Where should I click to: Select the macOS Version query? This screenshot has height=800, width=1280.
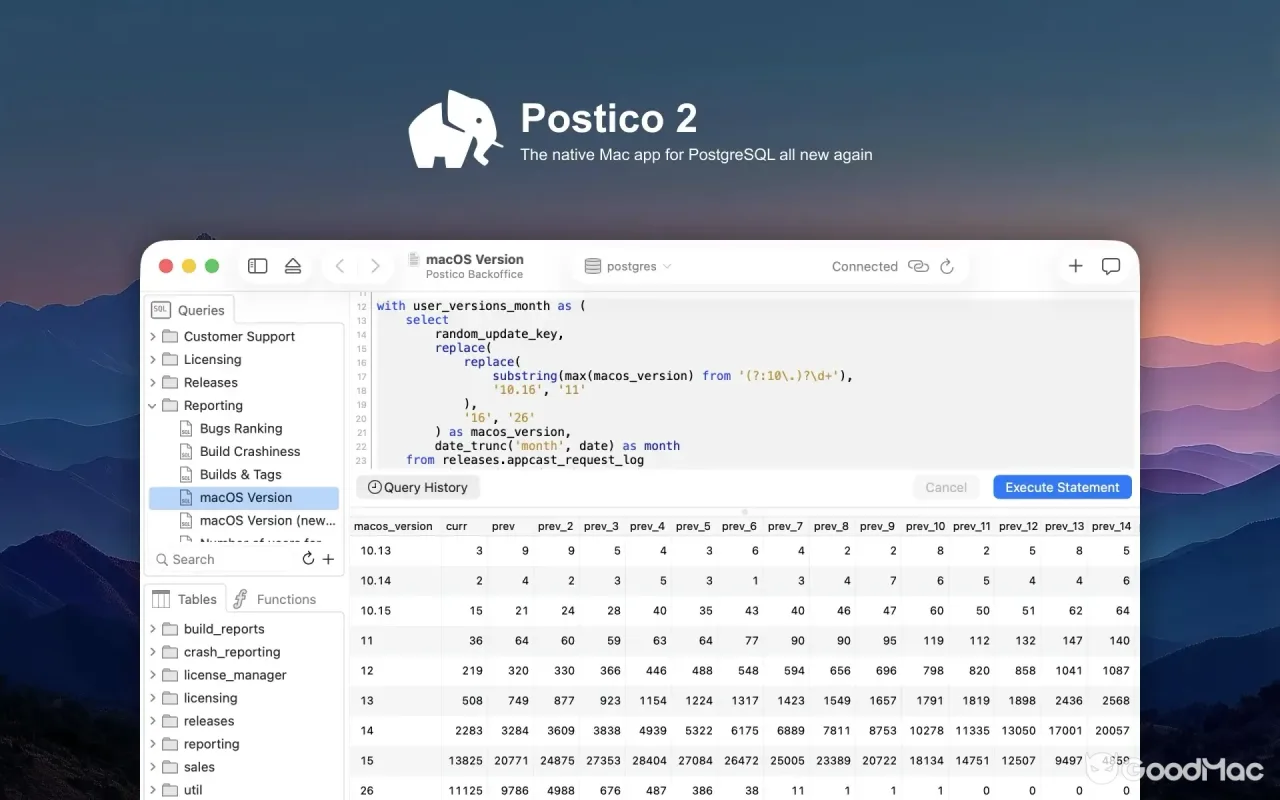[244, 497]
